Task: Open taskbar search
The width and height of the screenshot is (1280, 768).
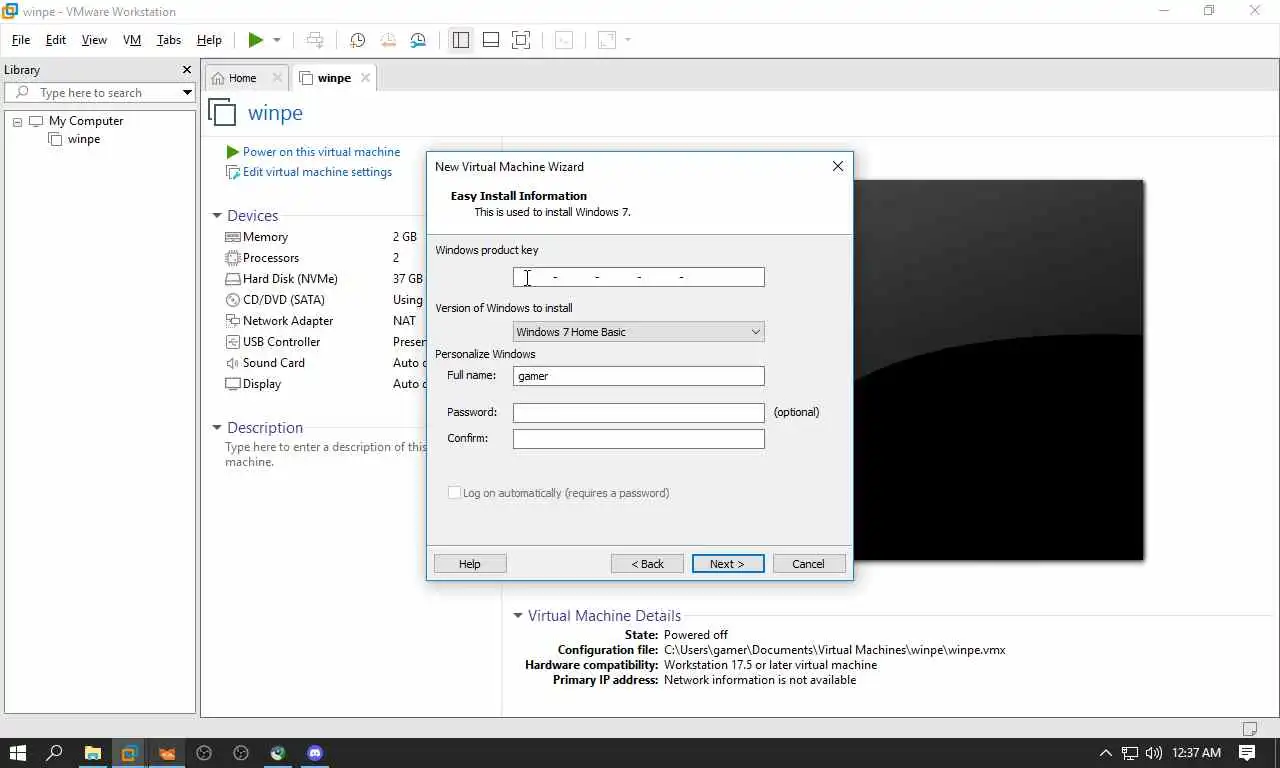Action: tap(55, 753)
